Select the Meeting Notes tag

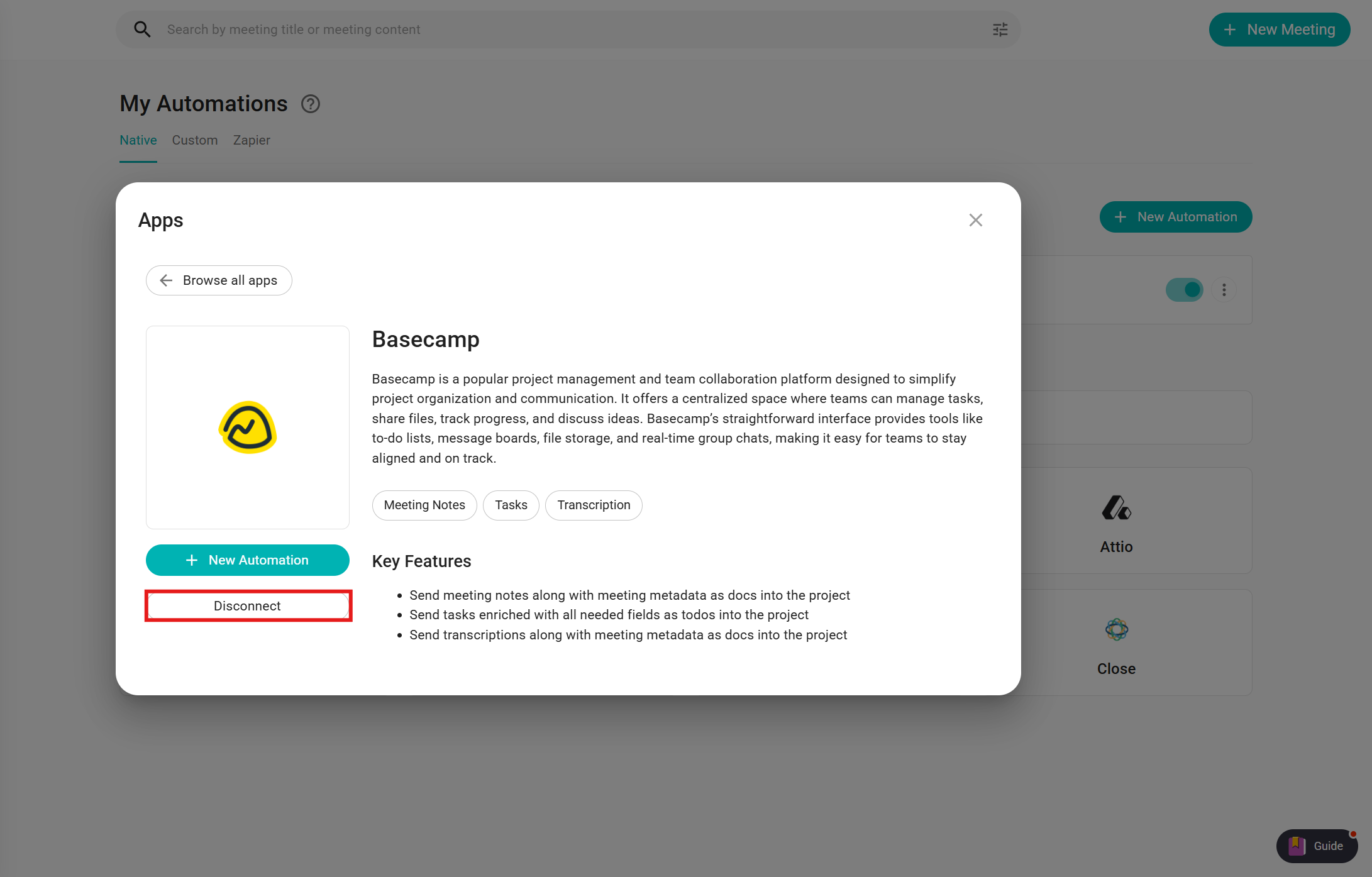click(424, 505)
